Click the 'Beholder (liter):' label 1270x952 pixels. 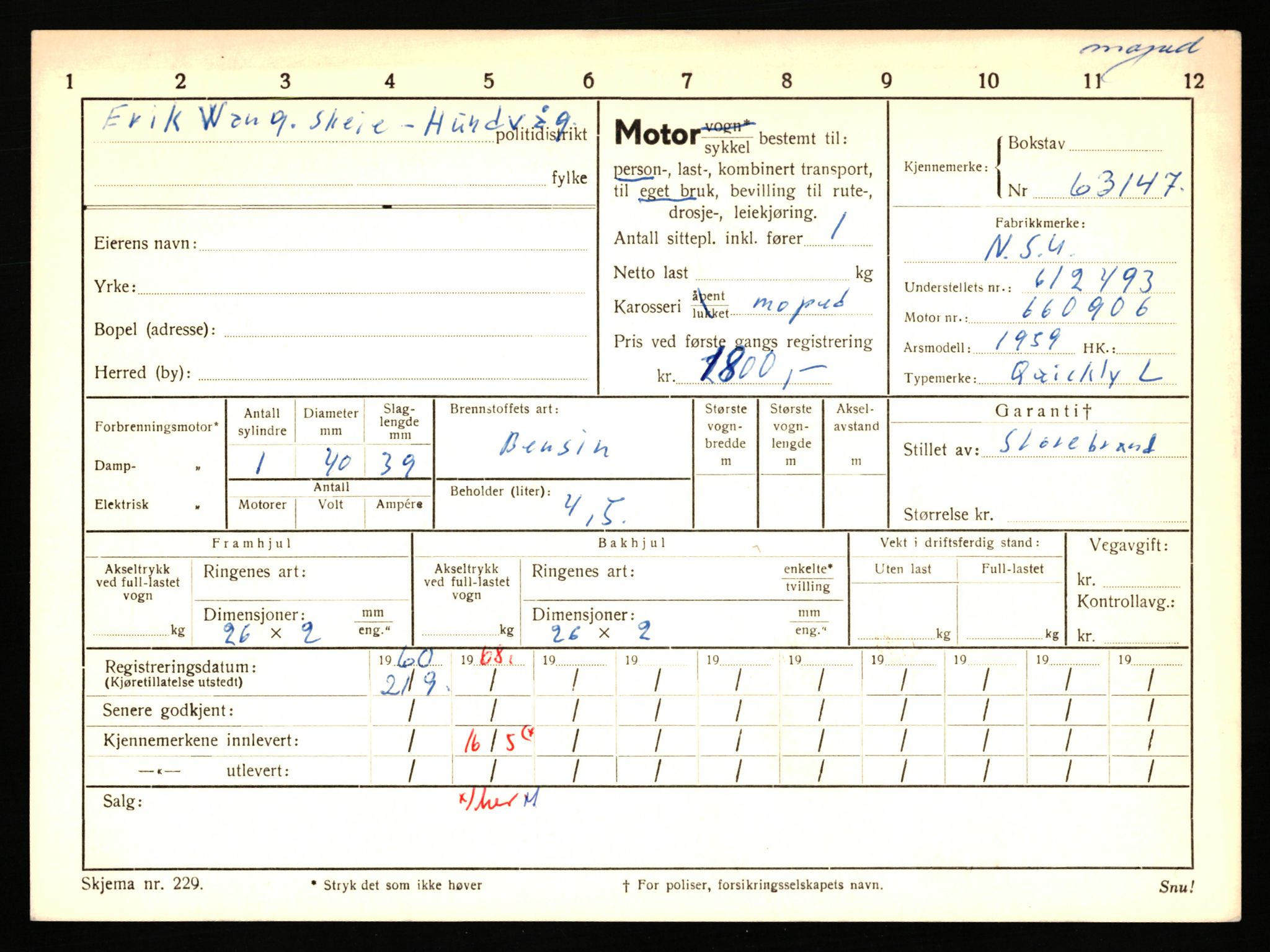tap(500, 491)
